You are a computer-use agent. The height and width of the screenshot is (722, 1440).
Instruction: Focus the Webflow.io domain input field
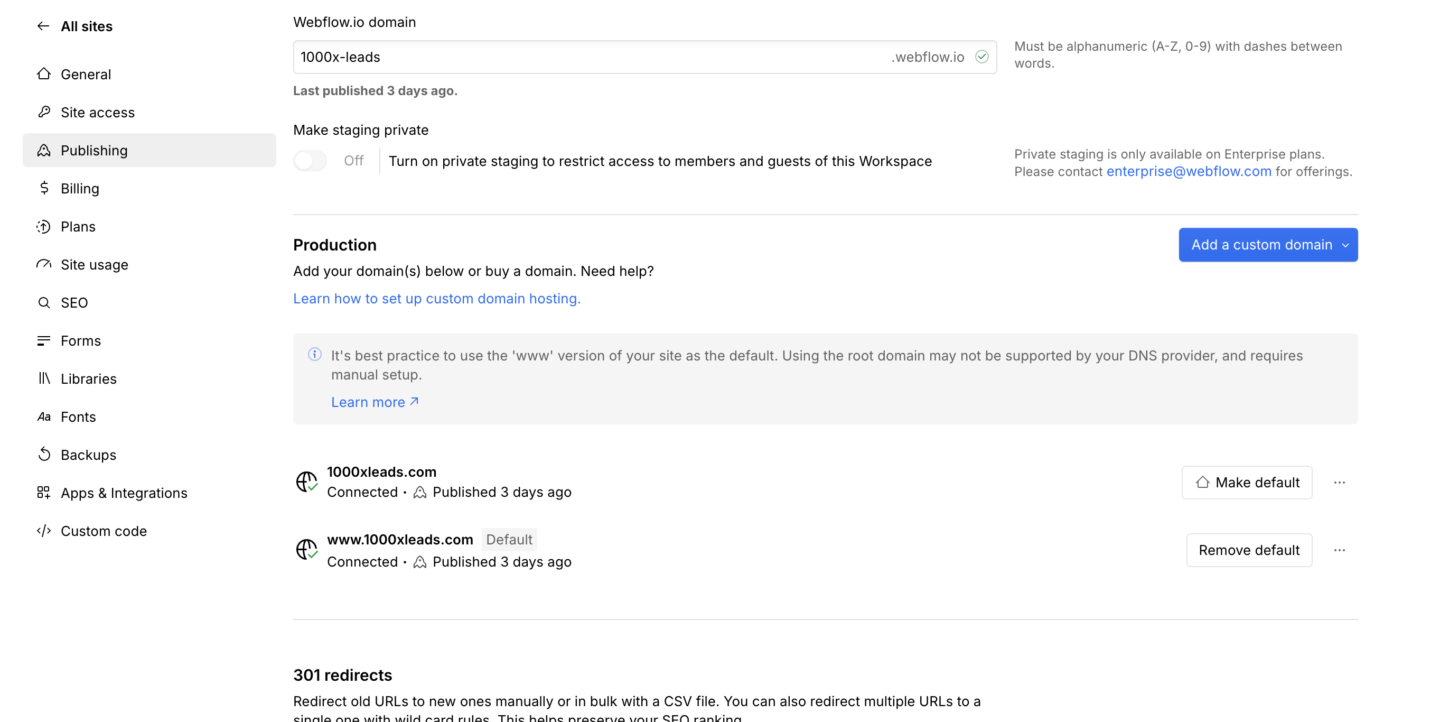645,57
